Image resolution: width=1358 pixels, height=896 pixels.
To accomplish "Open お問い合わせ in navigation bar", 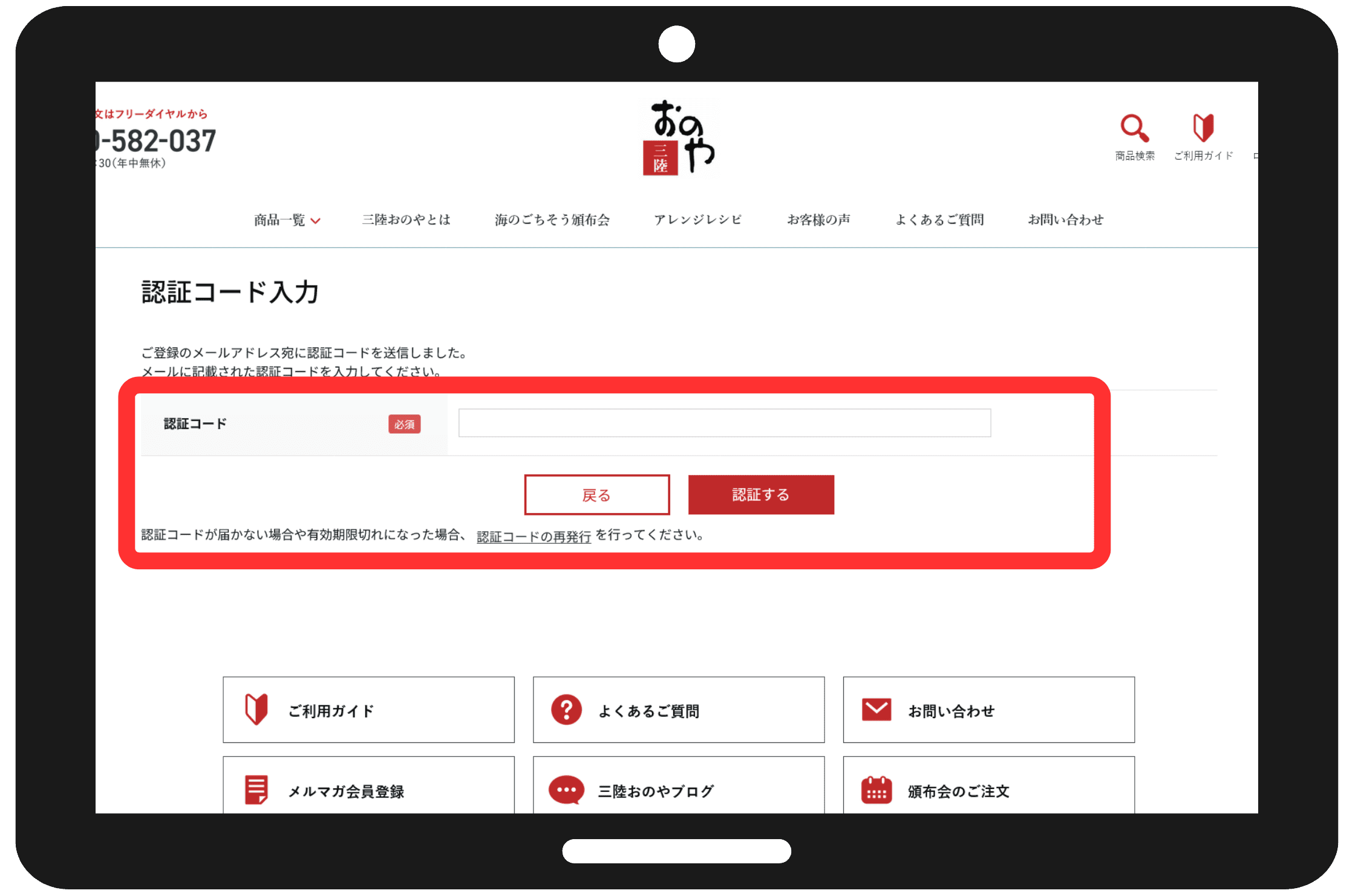I will 1066,220.
